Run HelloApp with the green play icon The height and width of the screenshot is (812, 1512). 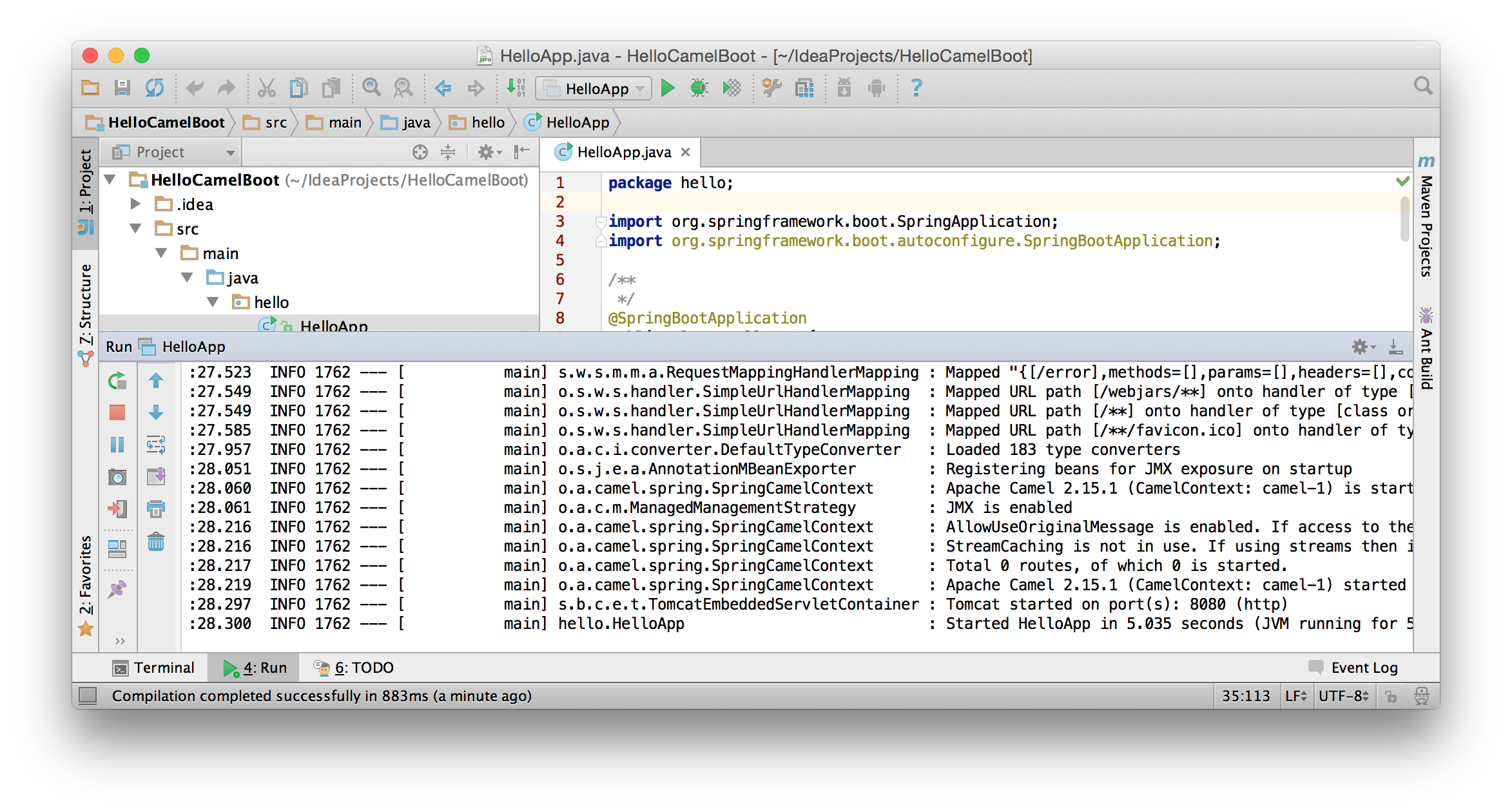(x=667, y=88)
